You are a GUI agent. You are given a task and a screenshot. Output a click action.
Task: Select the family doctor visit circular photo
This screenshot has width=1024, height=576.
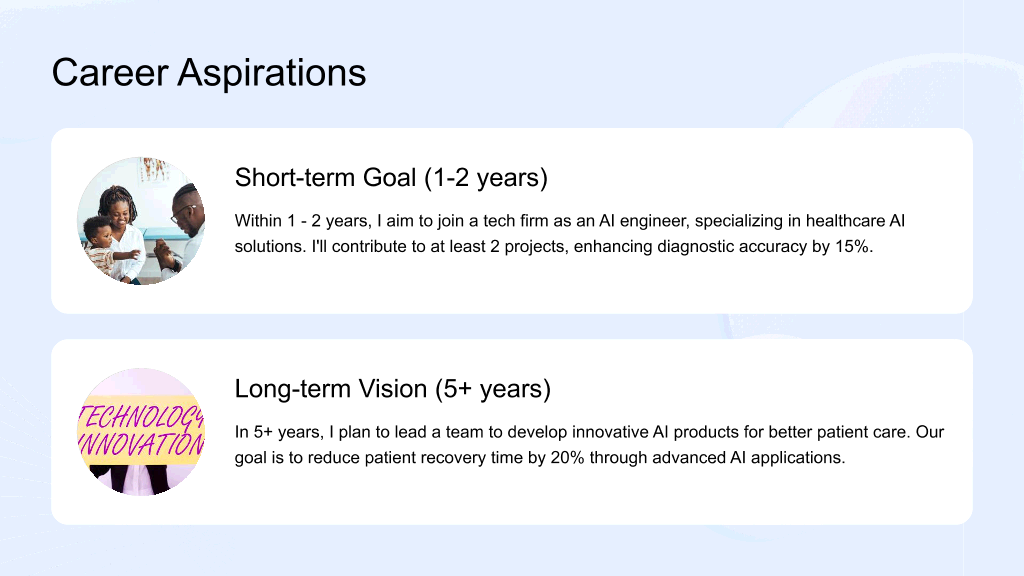pos(141,221)
